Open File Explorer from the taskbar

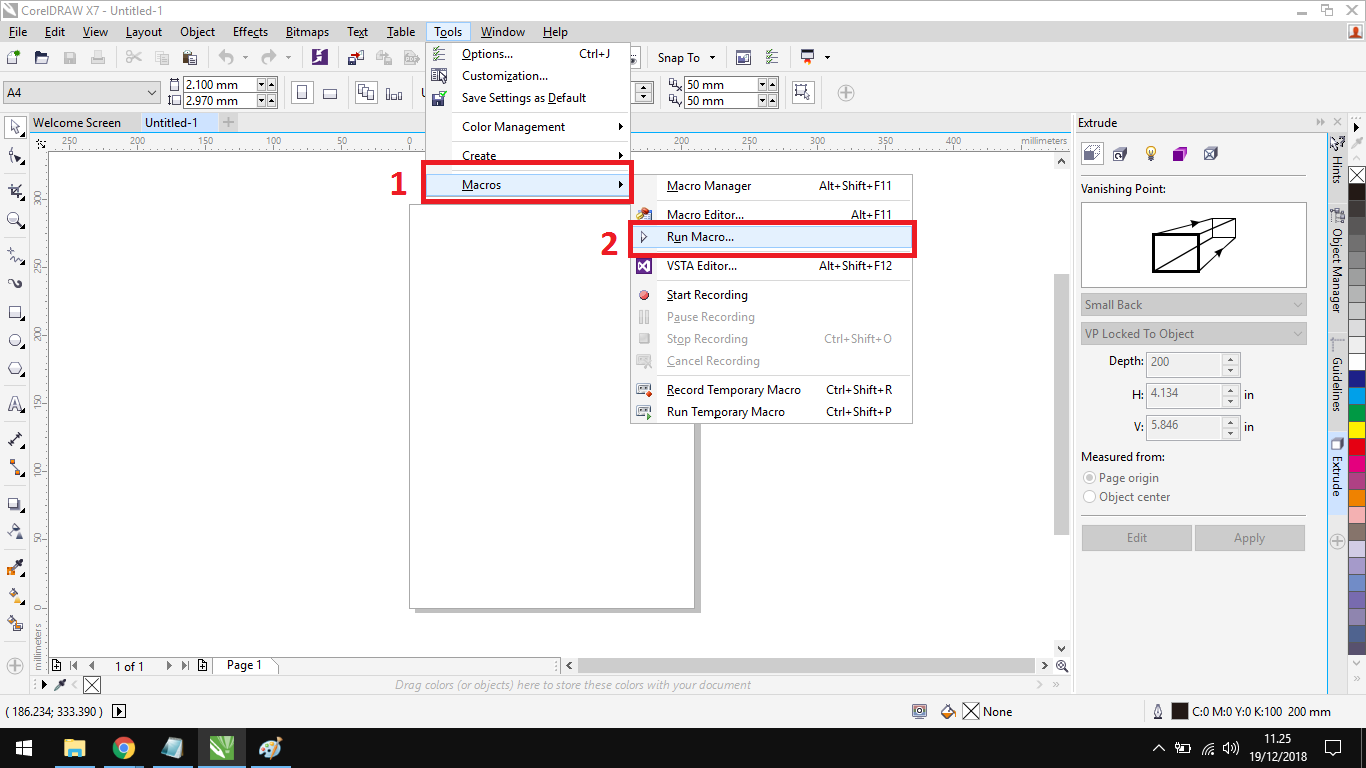[x=75, y=748]
